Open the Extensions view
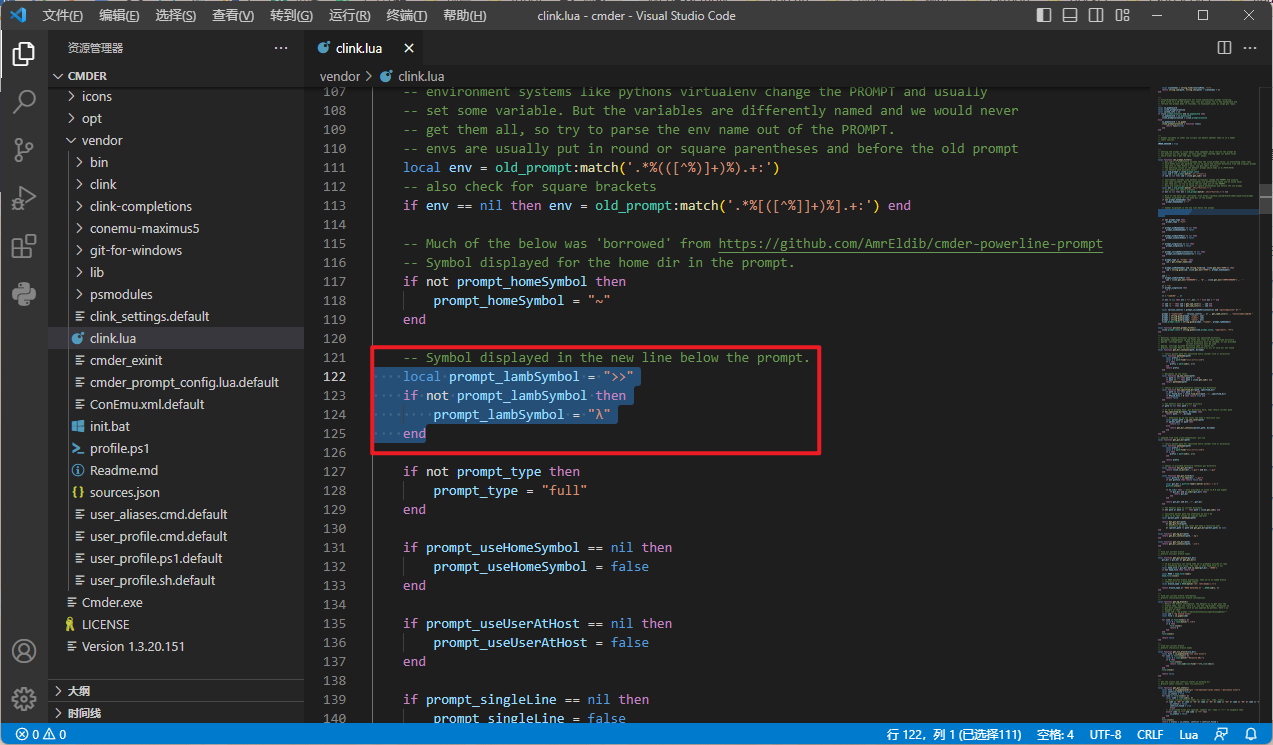 24,246
